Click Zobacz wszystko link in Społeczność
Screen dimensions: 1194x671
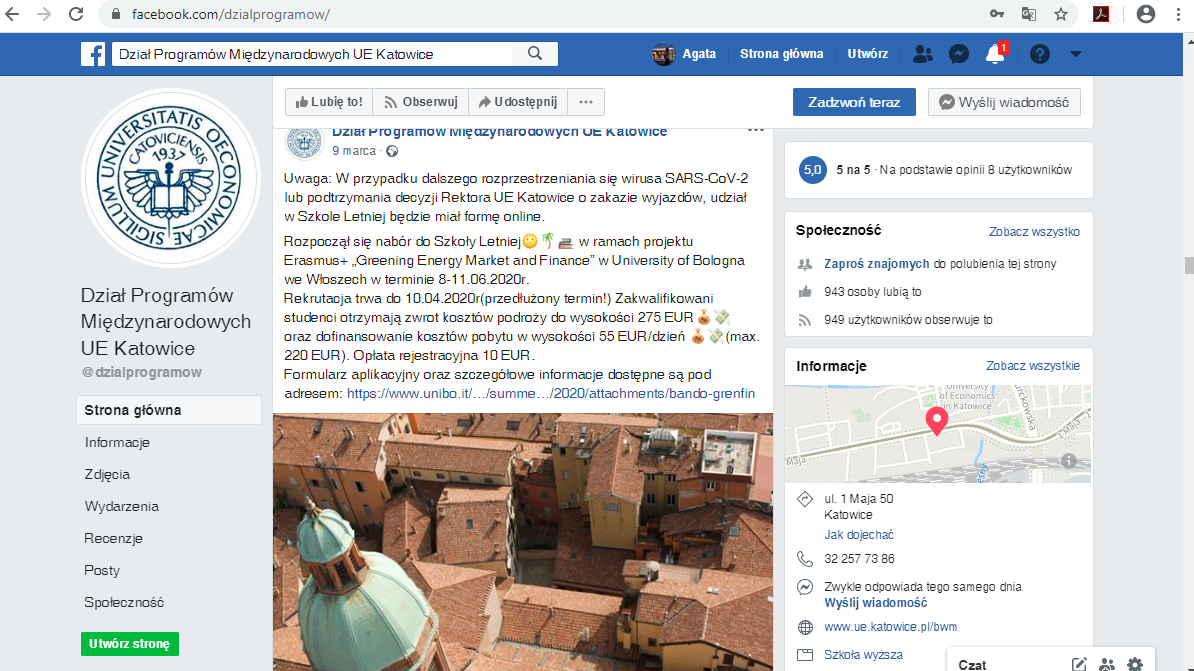pyautogui.click(x=1034, y=232)
